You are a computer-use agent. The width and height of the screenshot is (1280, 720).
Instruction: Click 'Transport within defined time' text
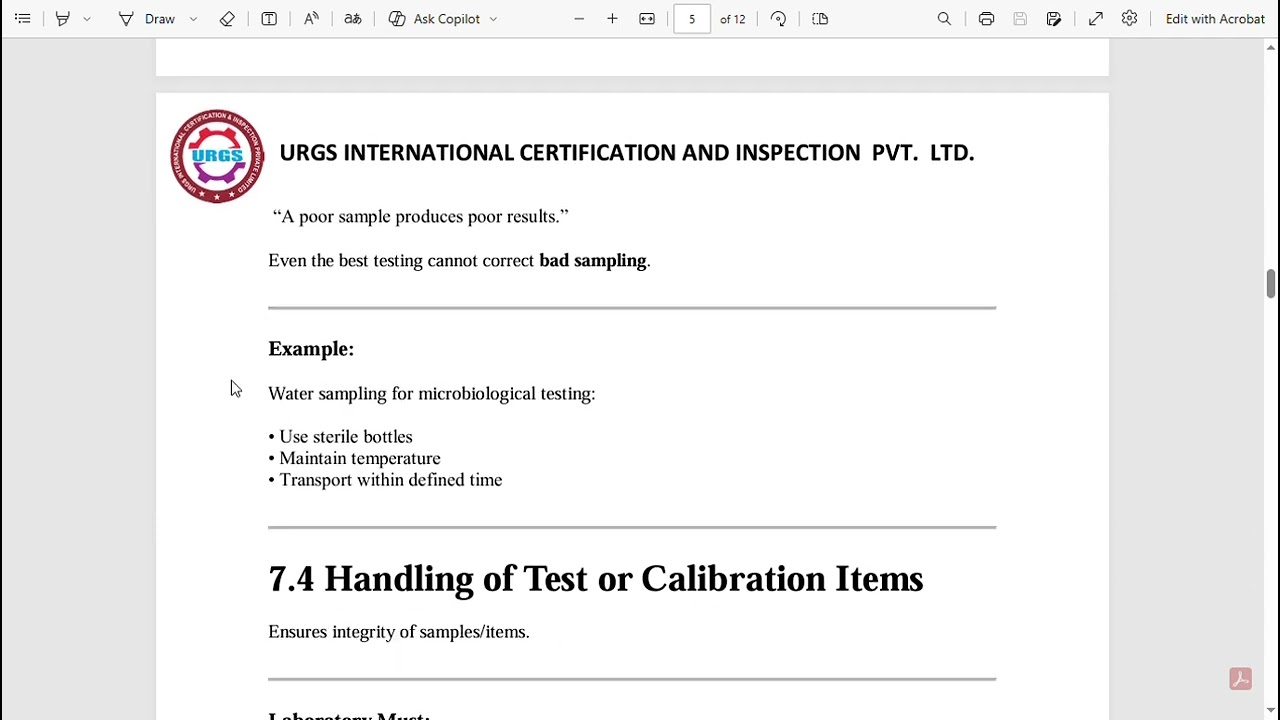tap(391, 480)
